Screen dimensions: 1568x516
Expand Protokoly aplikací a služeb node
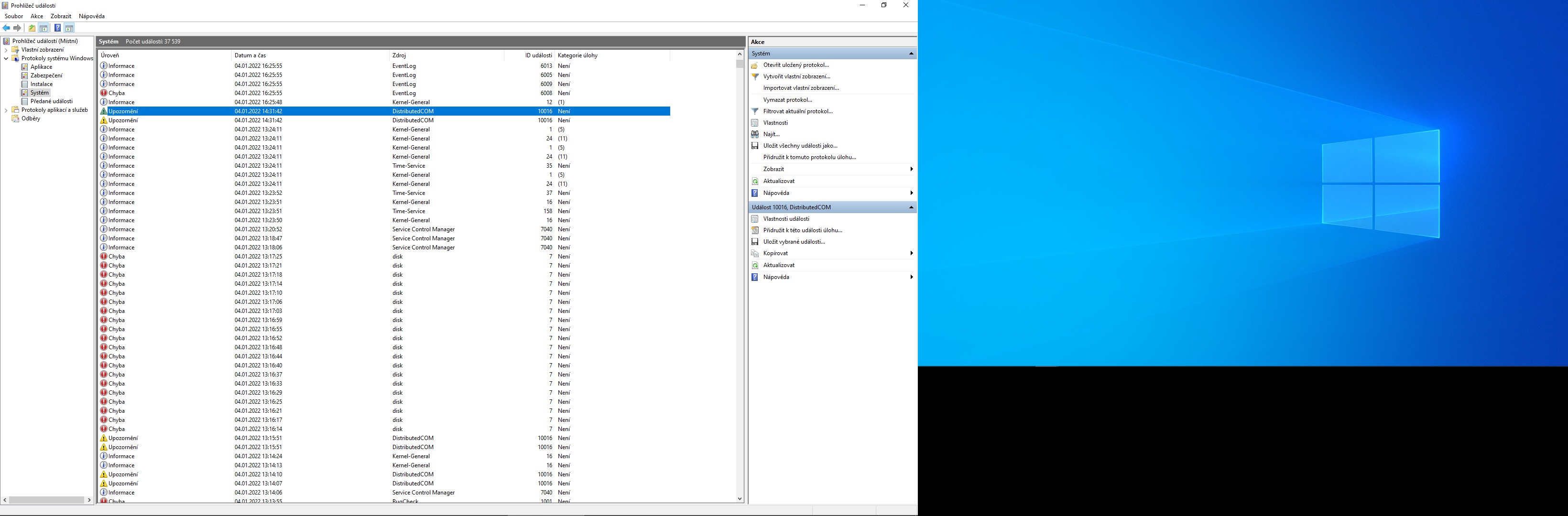point(6,110)
